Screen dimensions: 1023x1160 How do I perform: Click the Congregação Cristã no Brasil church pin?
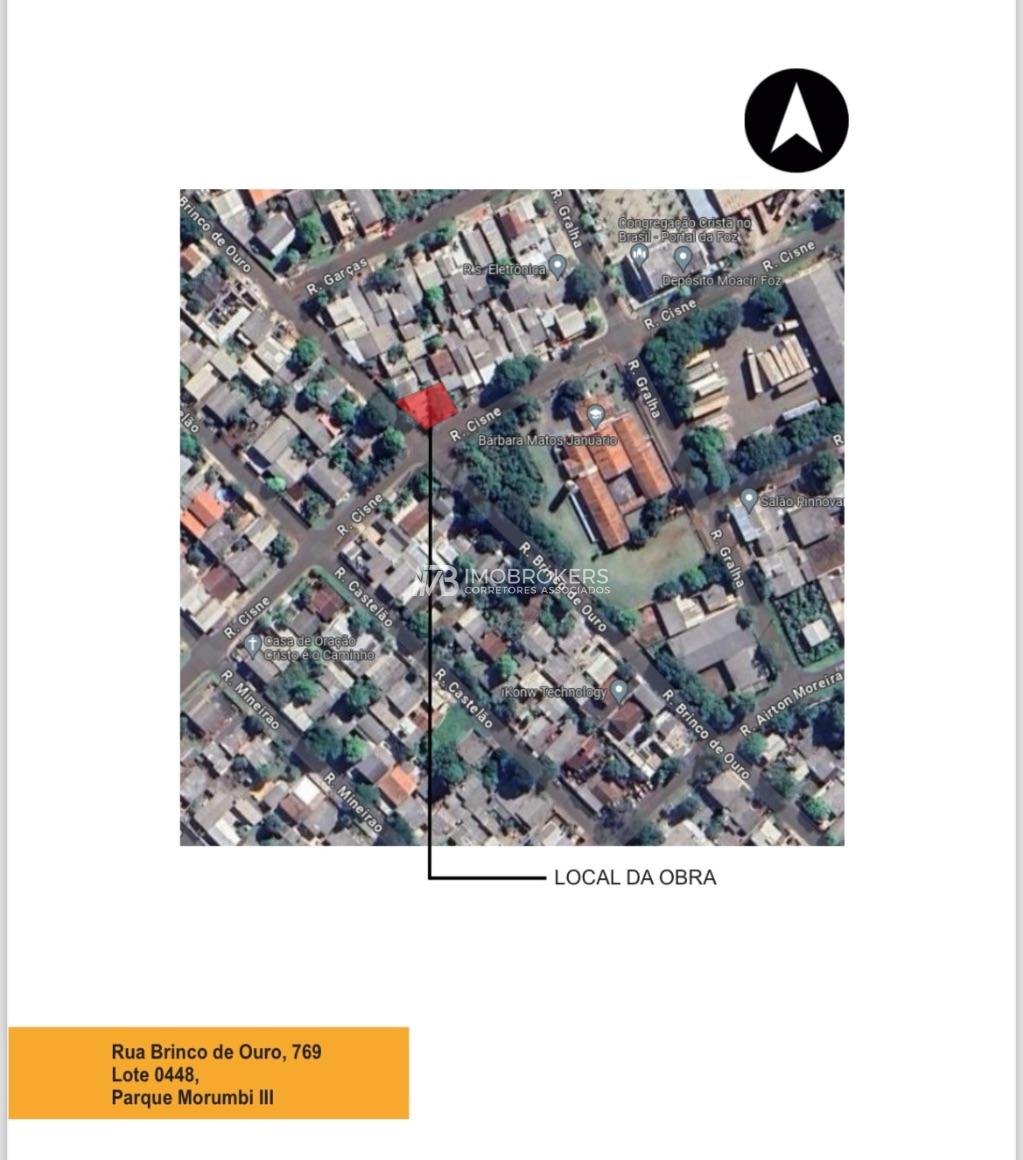coord(641,257)
